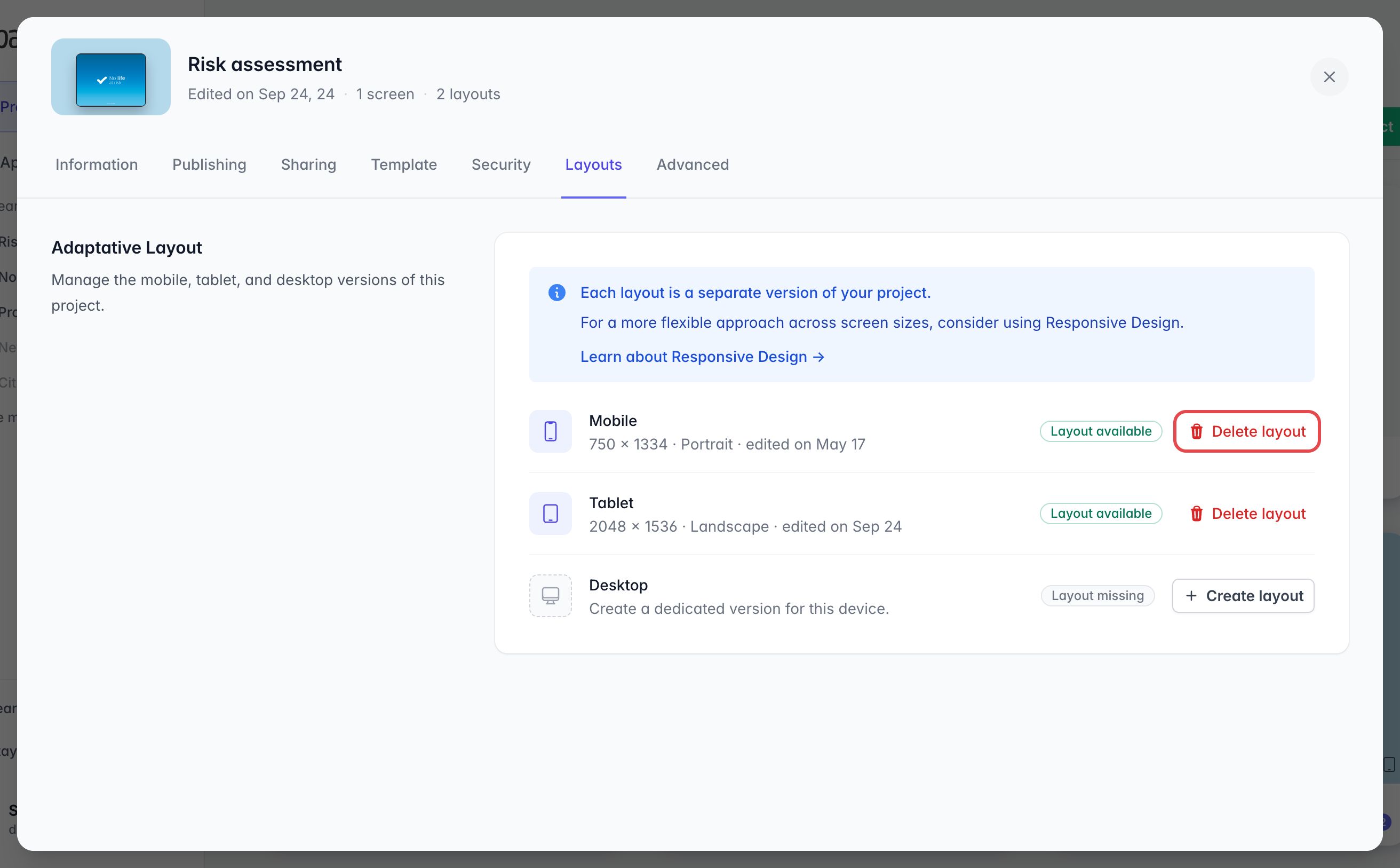Image resolution: width=1400 pixels, height=868 pixels.
Task: Delete the Mobile layout
Action: 1247,431
